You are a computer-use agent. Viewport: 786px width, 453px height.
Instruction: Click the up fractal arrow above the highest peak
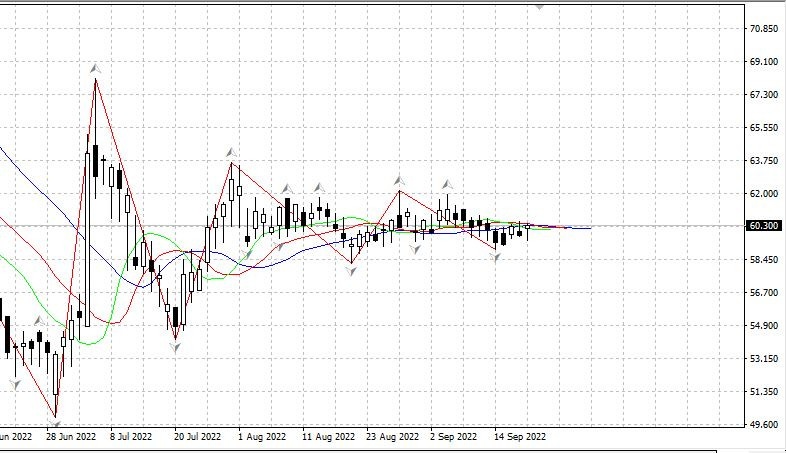(95, 68)
